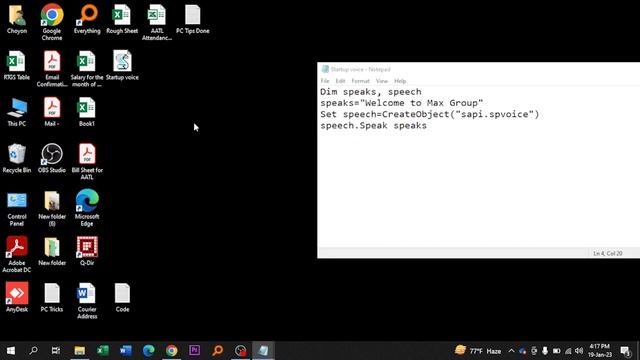Switch to Excel on the taskbar

point(103,351)
